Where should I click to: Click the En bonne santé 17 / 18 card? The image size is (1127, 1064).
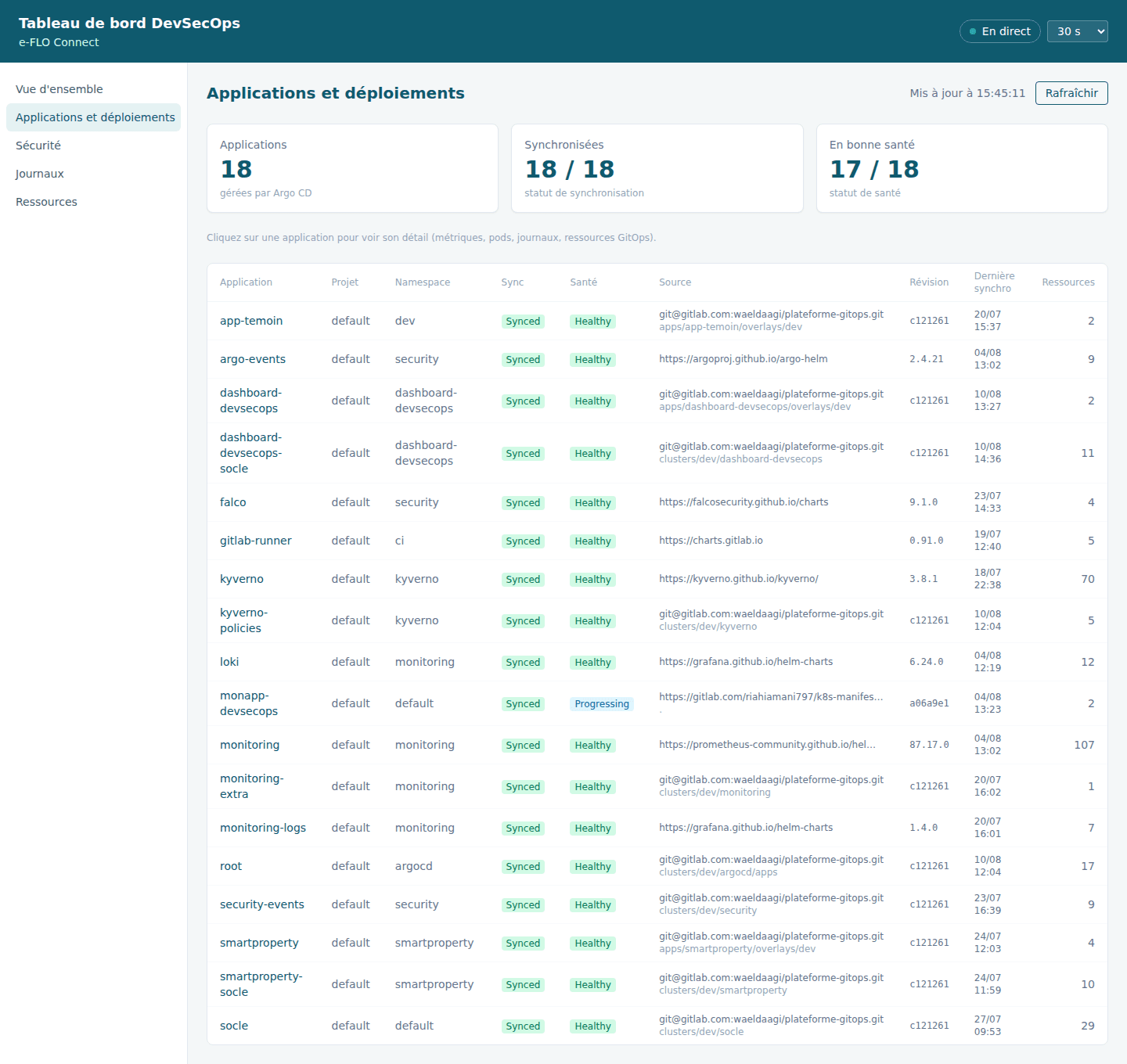(x=962, y=168)
